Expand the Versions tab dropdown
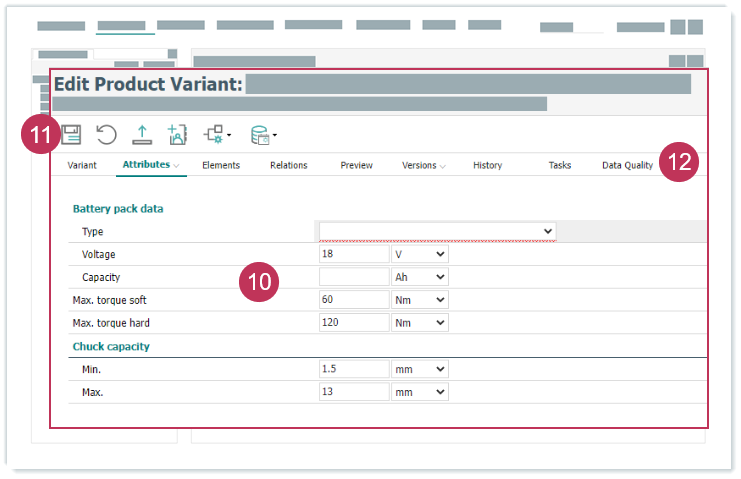 pos(424,165)
